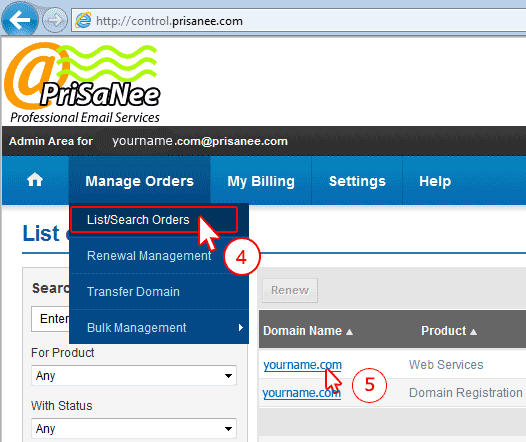Click the Web Services product cell
Screen dimensions: 526x442
(x=446, y=365)
